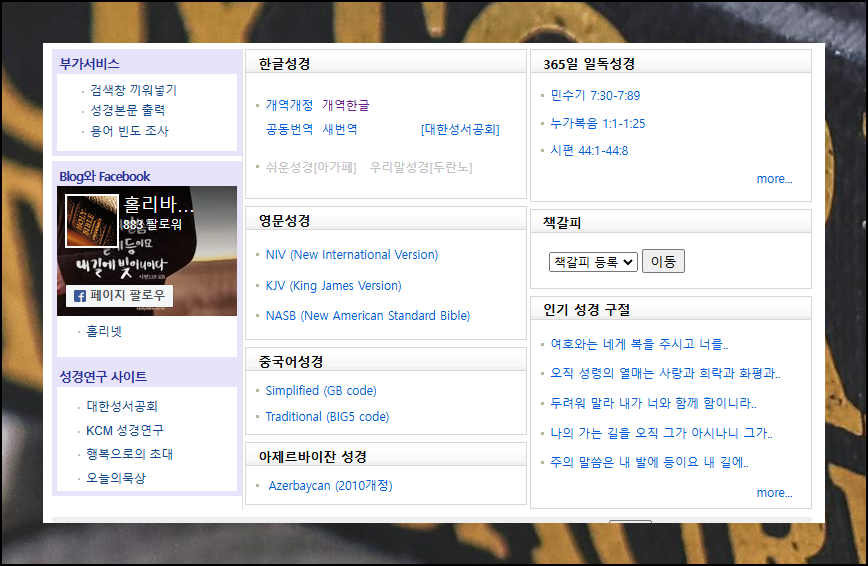
Task: Open the 홀리넷 link
Action: point(104,331)
